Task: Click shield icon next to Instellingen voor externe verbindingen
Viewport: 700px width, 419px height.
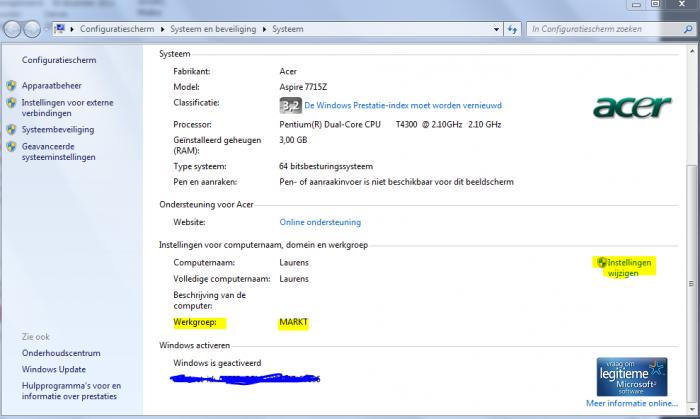Action: click(12, 103)
